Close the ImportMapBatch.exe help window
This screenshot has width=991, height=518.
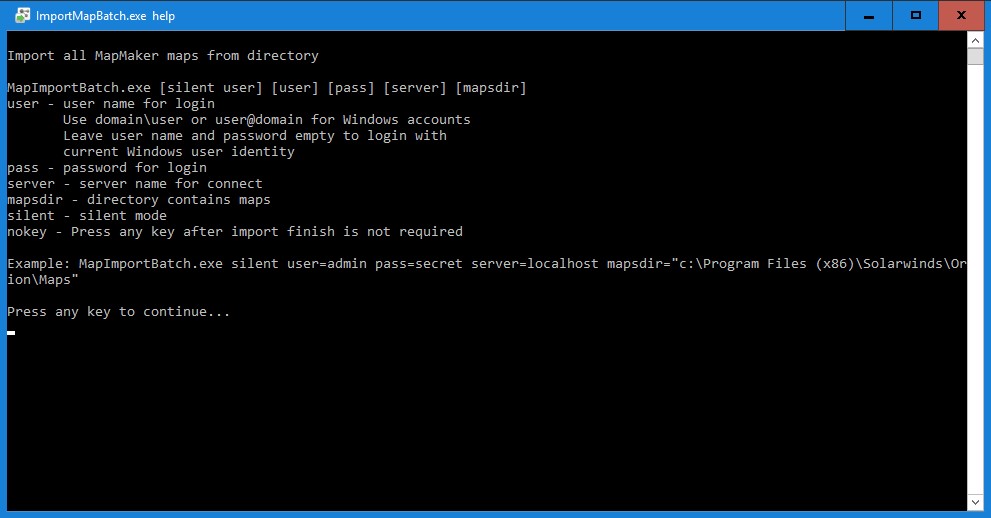961,15
